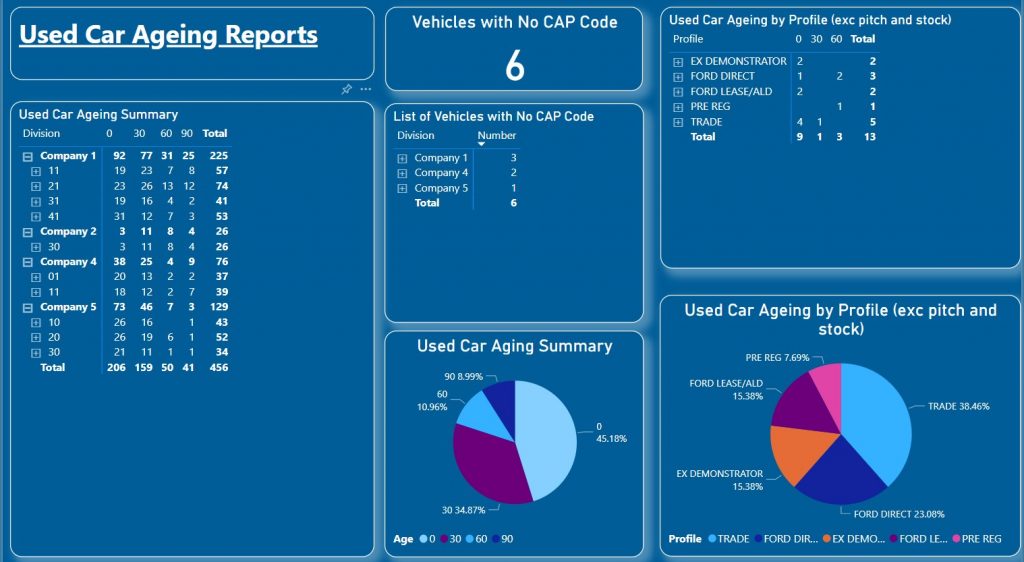Sort by Division column in ageing summary
Screen dimensions: 1024x562
pyautogui.click(x=41, y=133)
